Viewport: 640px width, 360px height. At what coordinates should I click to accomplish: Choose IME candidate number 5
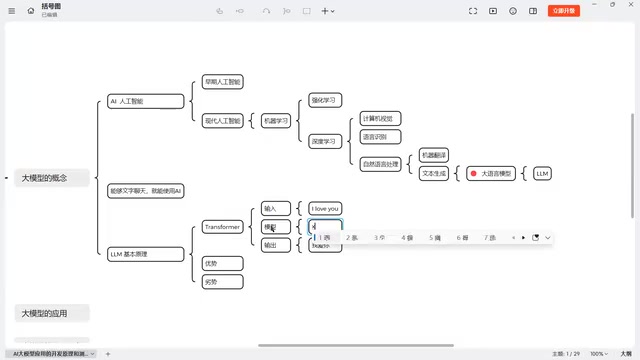[434, 238]
